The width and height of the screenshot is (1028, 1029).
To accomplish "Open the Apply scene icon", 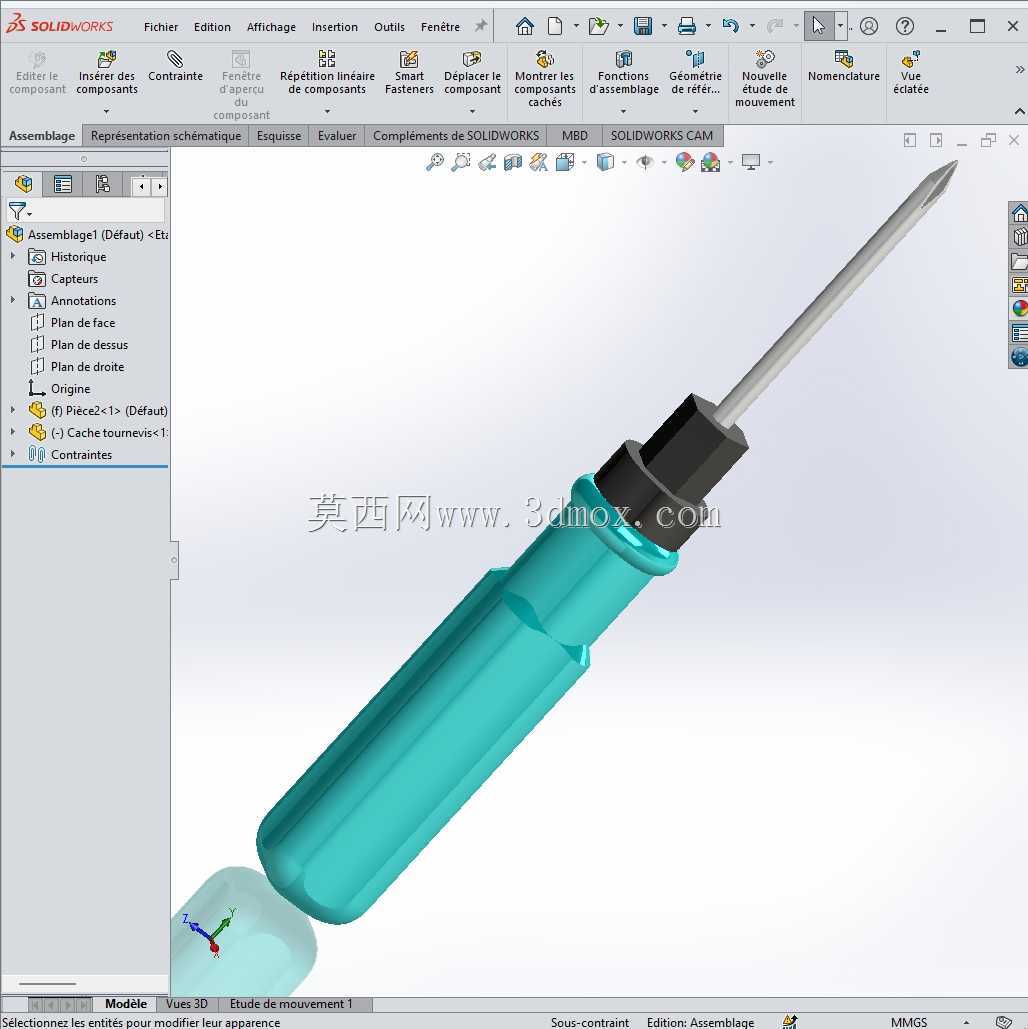I will coord(710,162).
